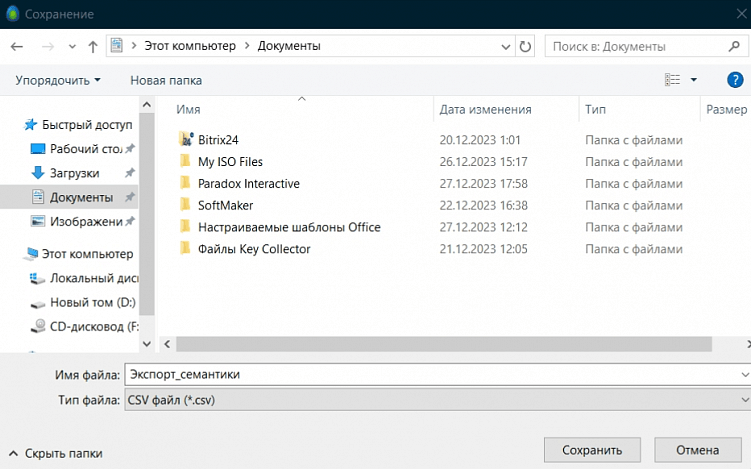Cancel with the 'Отмена' button
Viewport: 751px width, 469px height.
[x=697, y=450]
